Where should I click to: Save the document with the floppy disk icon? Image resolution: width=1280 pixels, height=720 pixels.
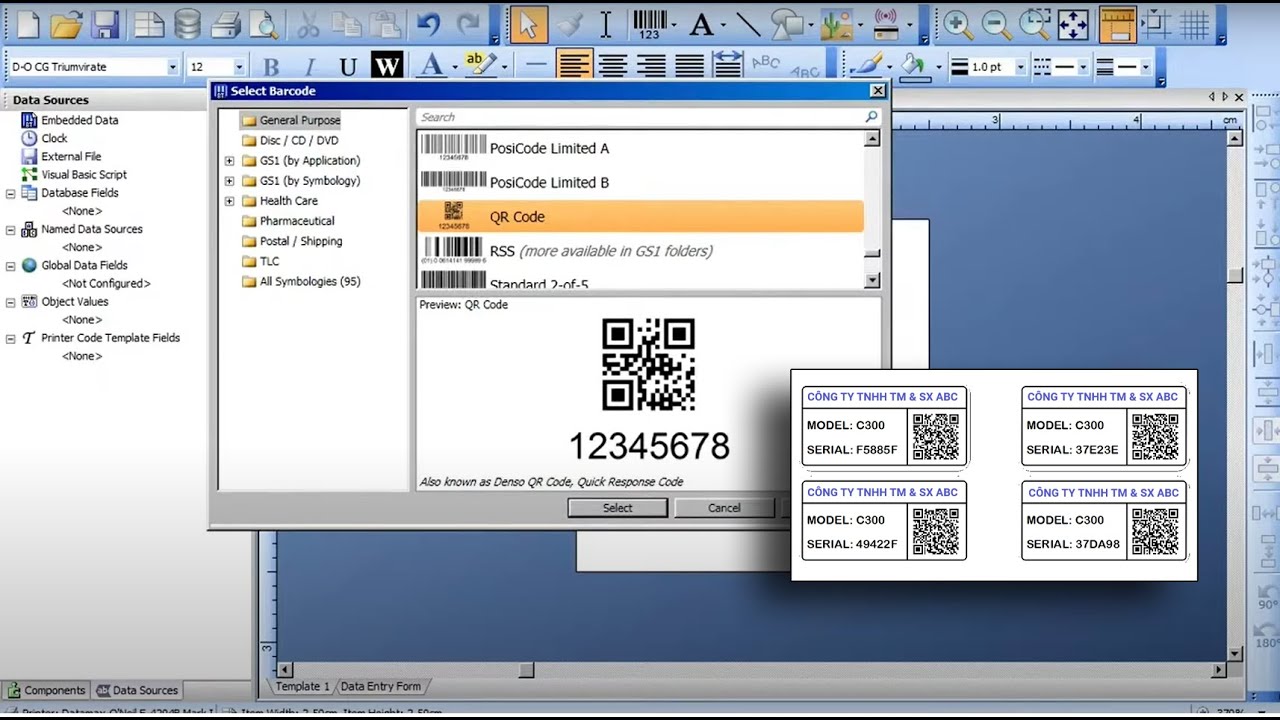pos(105,24)
